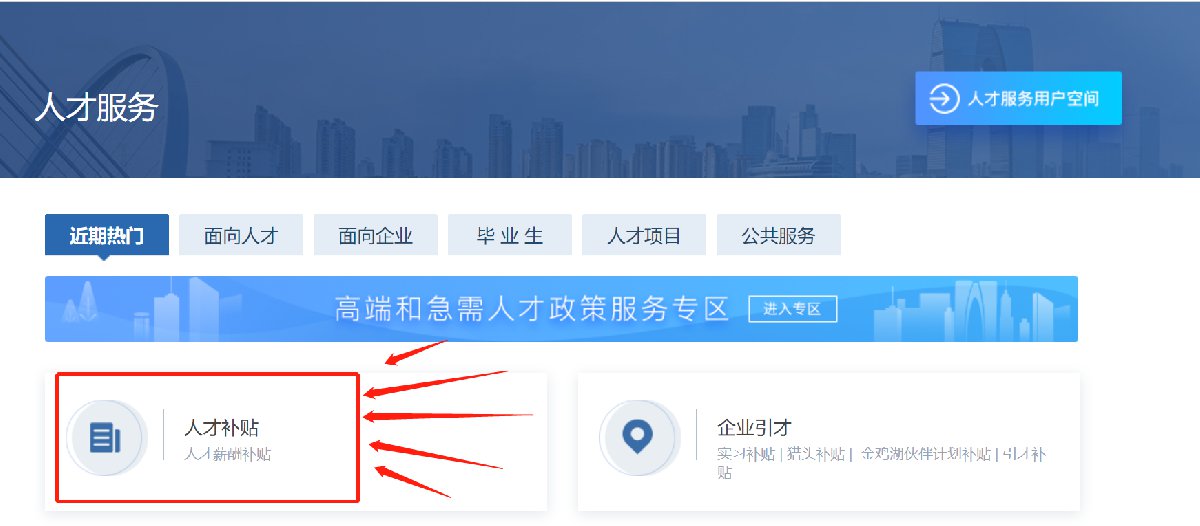Click the 进入专区 button on the banner
This screenshot has height=526, width=1200.
793,309
